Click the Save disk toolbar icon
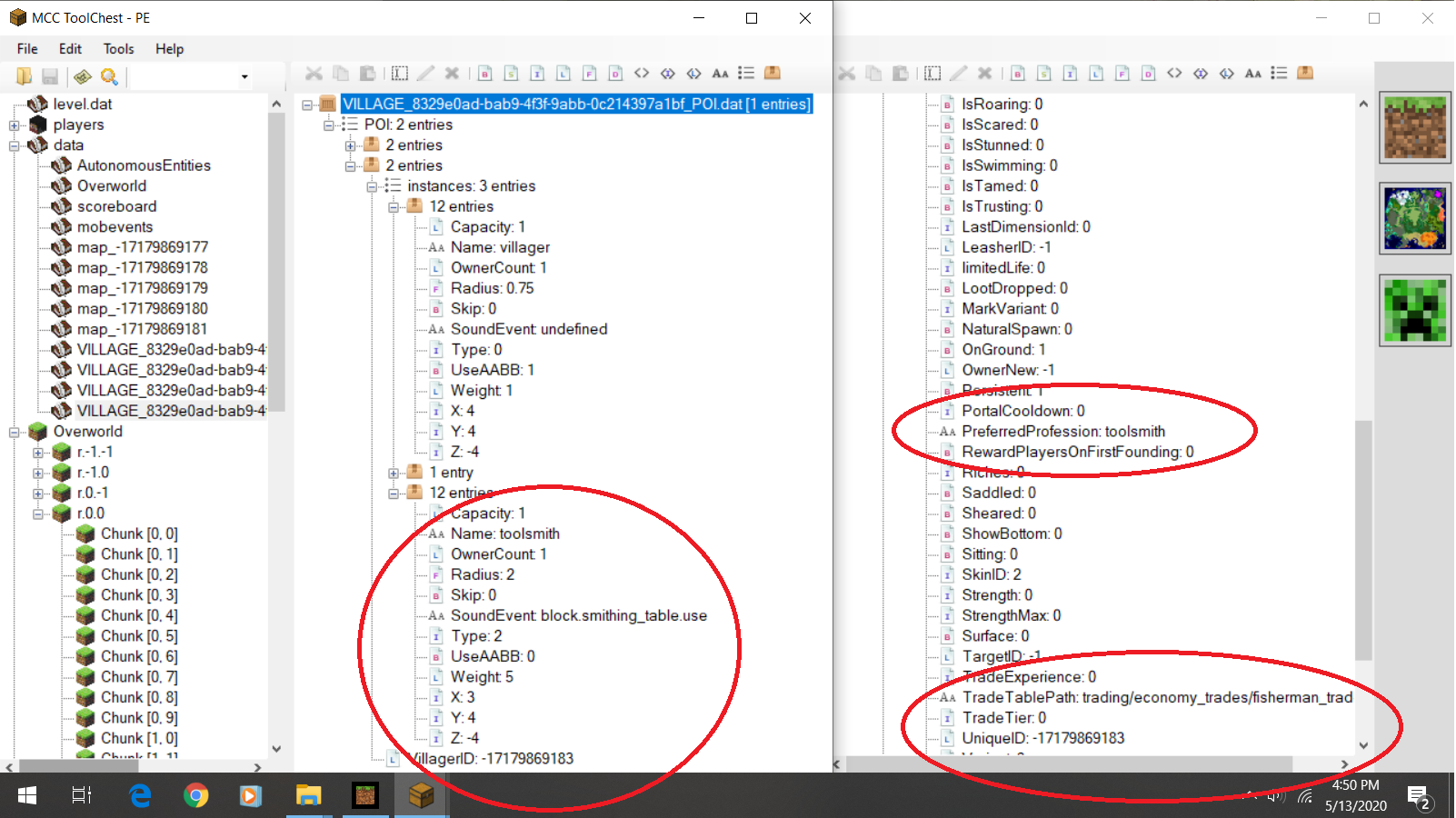 pyautogui.click(x=50, y=76)
